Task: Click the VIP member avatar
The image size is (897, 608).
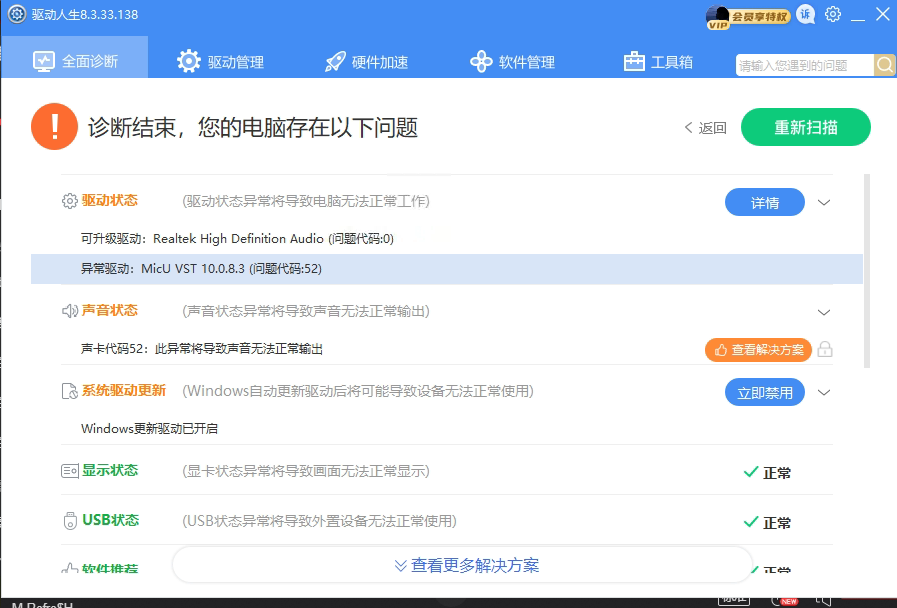Action: [718, 17]
